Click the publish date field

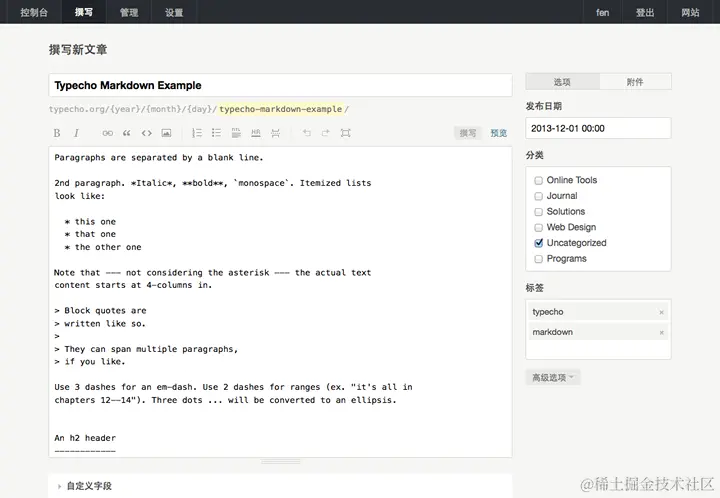pyautogui.click(x=598, y=129)
